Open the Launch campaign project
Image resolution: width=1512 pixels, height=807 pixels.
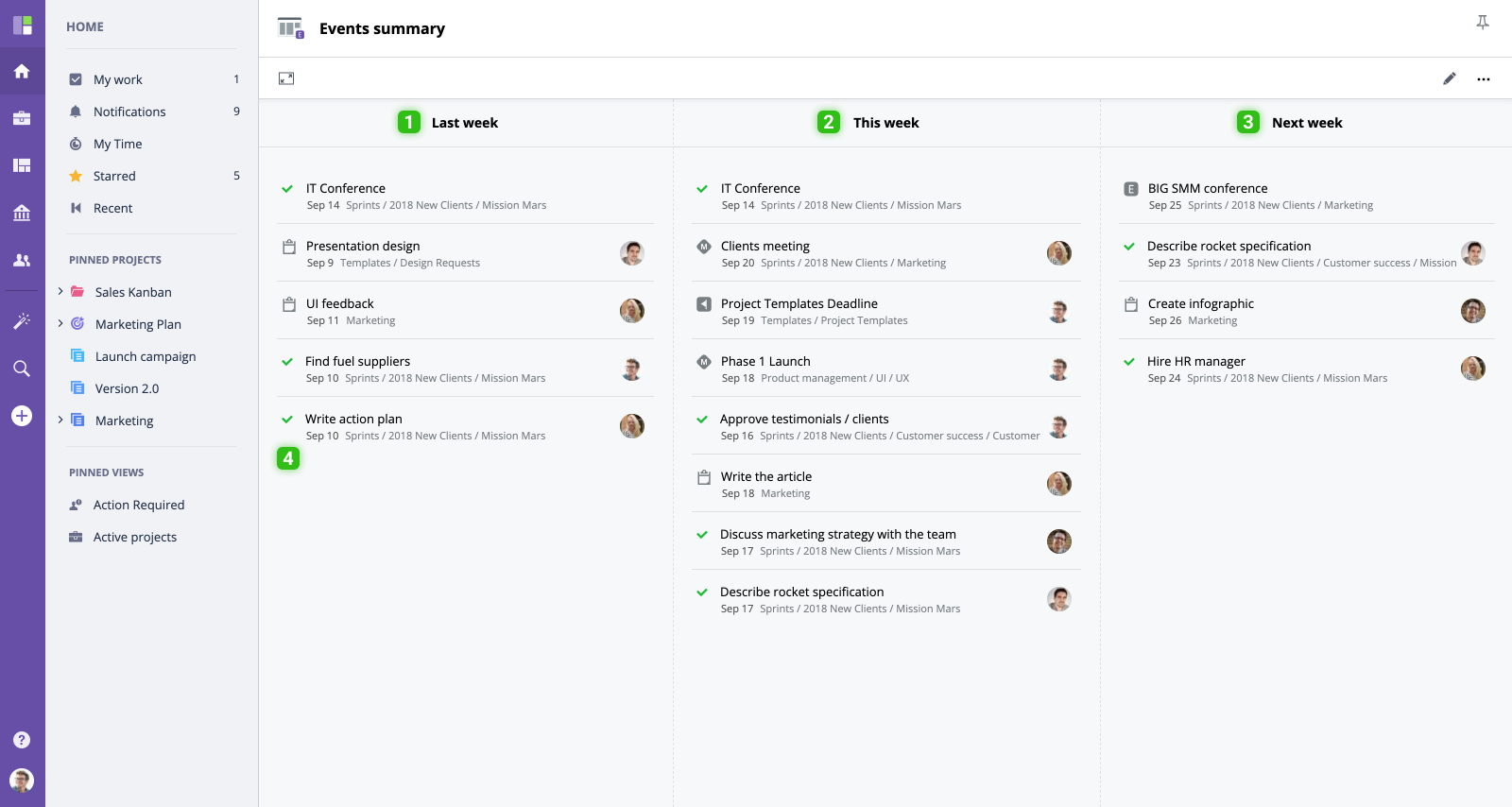click(146, 356)
